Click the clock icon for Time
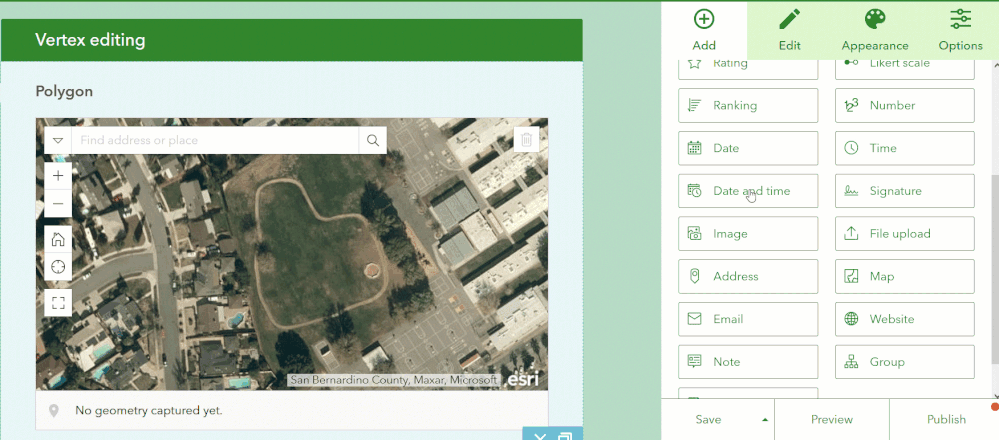 [x=851, y=148]
